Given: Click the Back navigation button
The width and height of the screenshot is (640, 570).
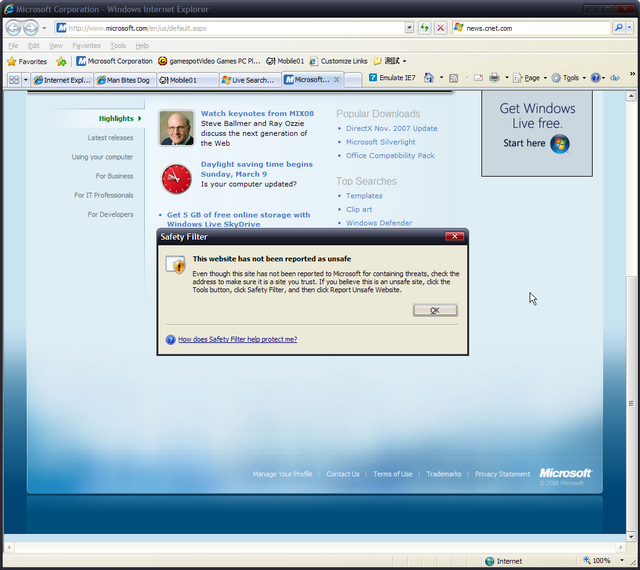Looking at the screenshot, I should coord(13,28).
